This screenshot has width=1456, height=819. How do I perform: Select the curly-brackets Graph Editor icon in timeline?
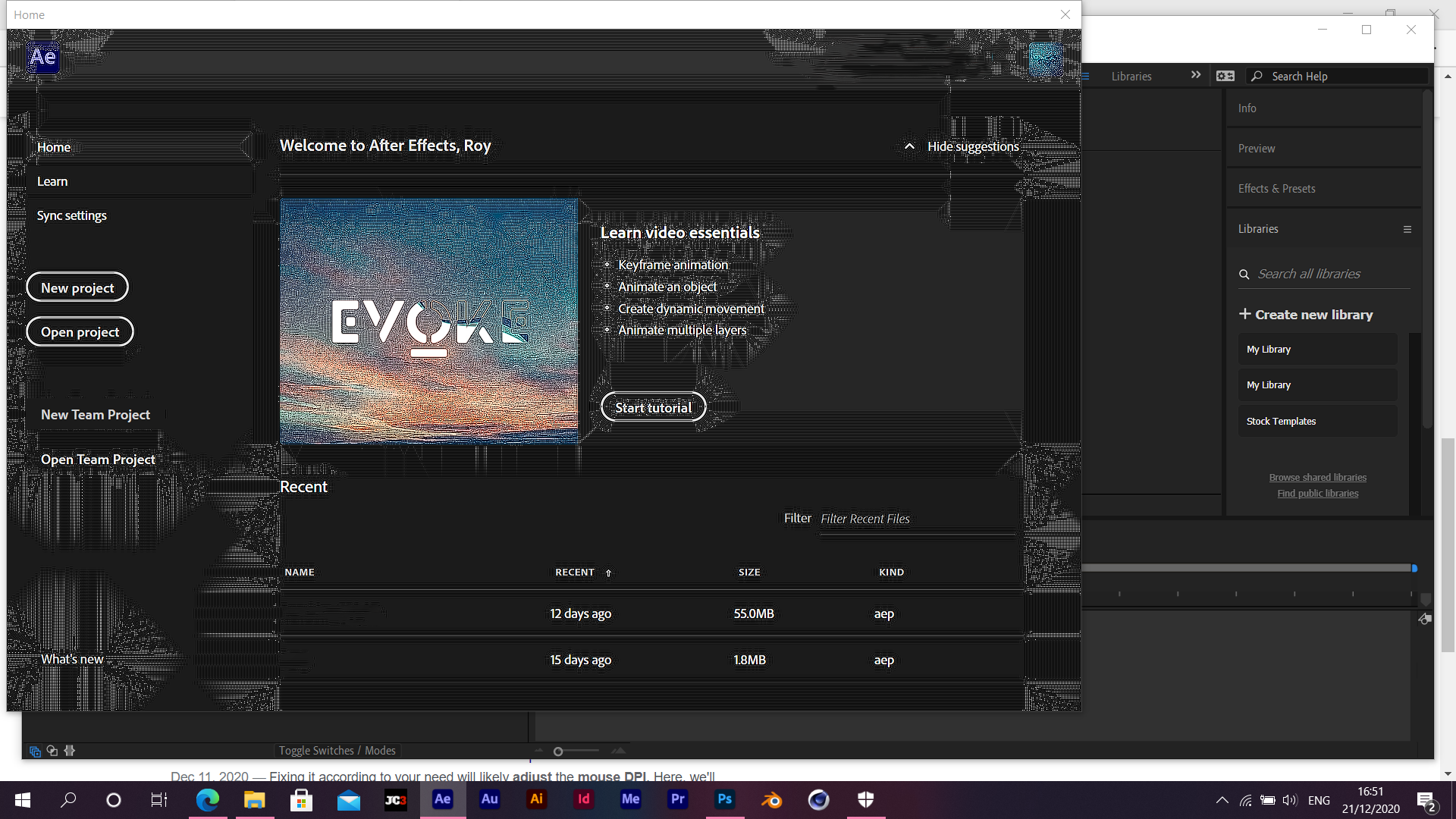pos(70,751)
